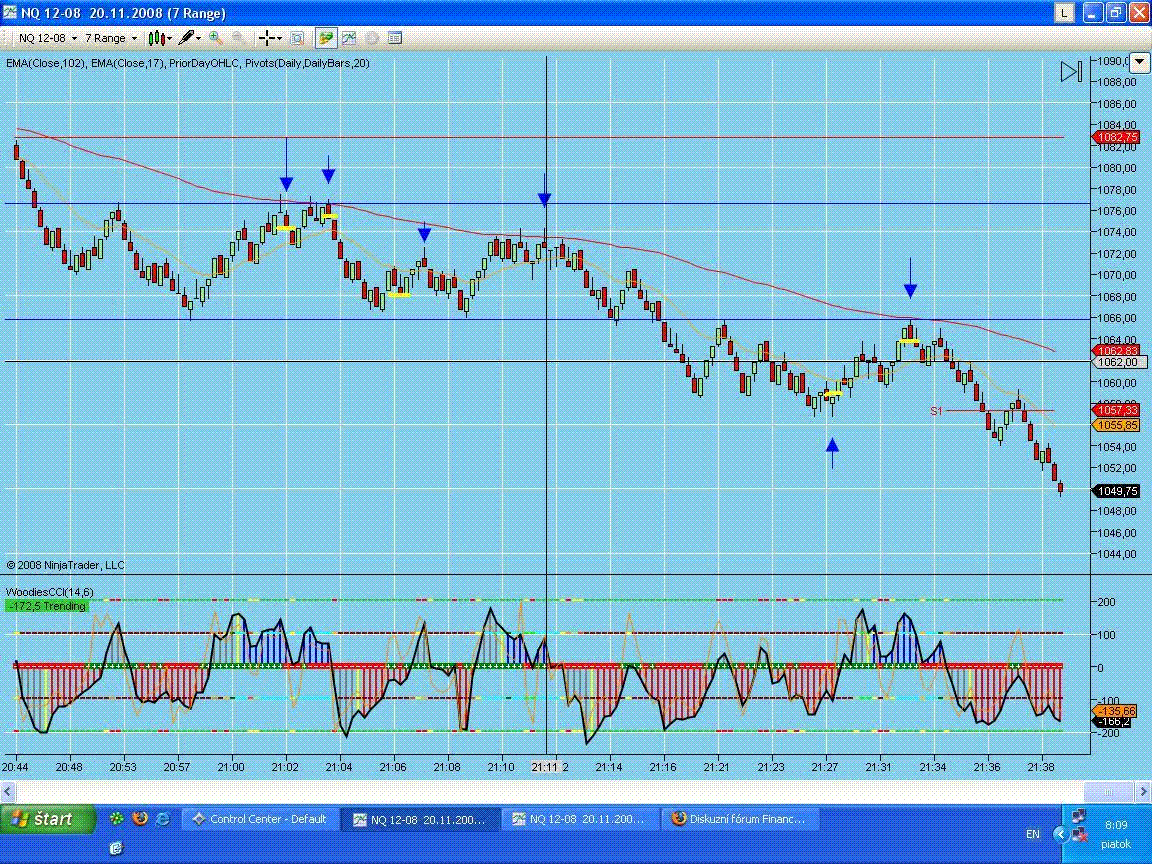
Task: Click the zoom in magnifier icon
Action: coord(216,38)
